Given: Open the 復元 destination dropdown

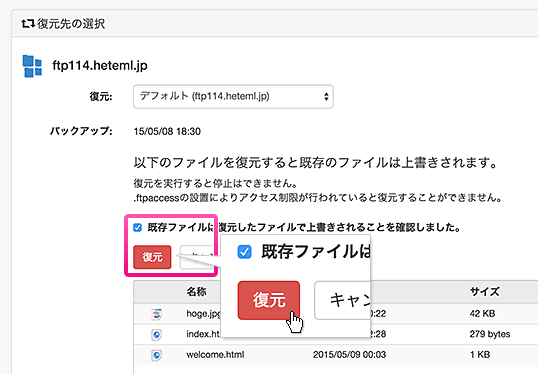Looking at the screenshot, I should [x=233, y=96].
